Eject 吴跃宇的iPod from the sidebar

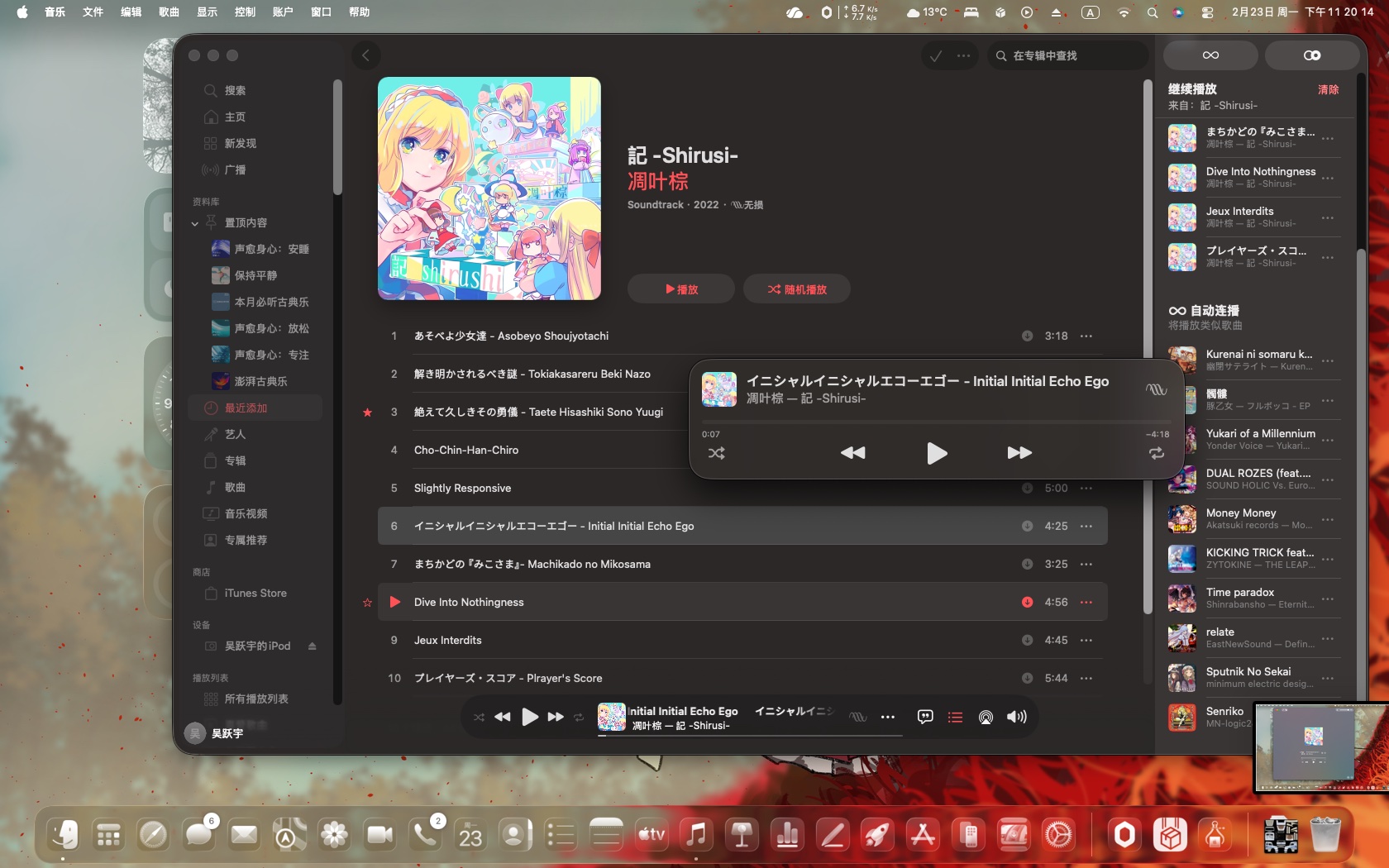(x=313, y=646)
